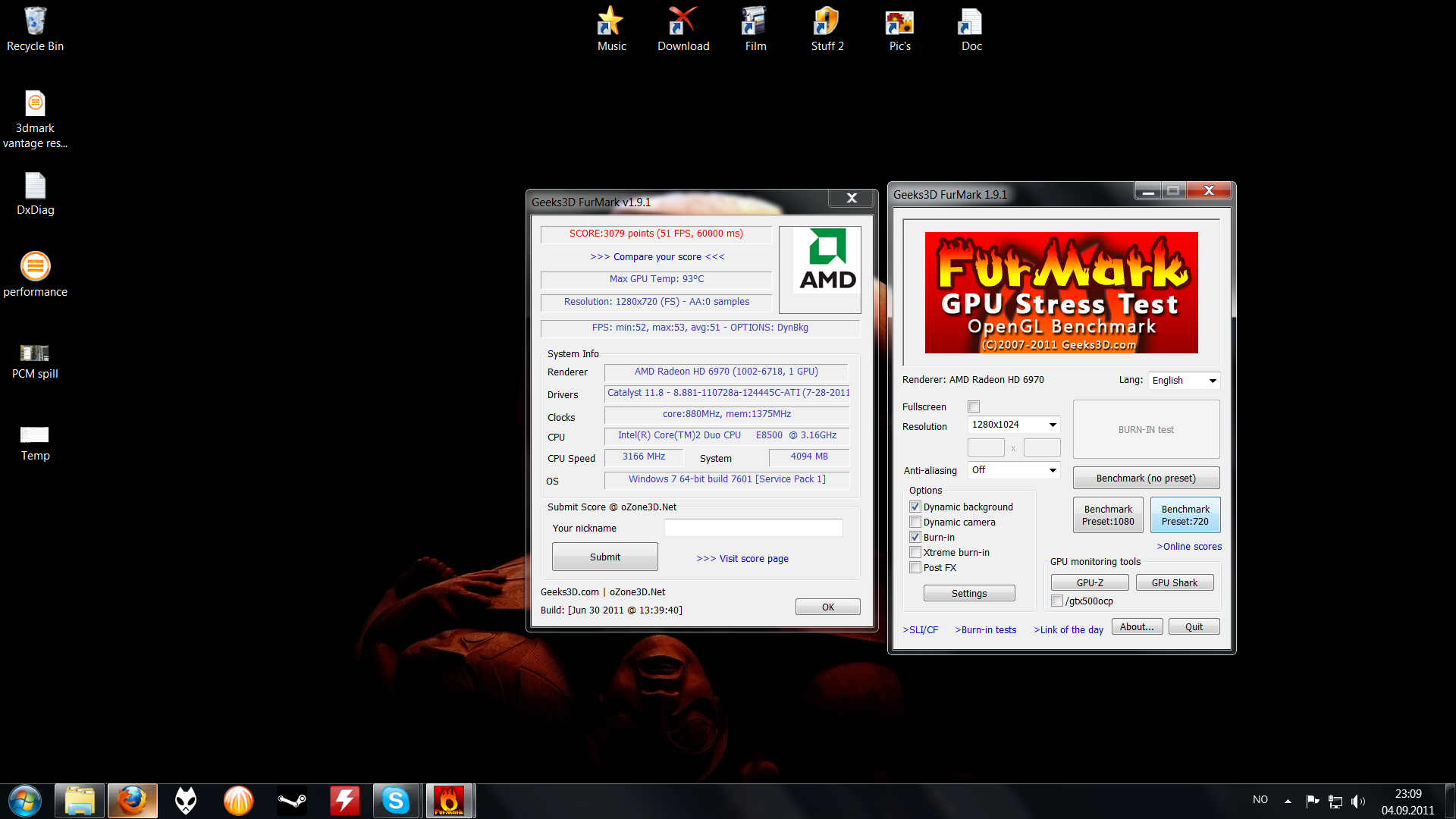The height and width of the screenshot is (819, 1456).
Task: Open the network tray icon
Action: (1335, 801)
